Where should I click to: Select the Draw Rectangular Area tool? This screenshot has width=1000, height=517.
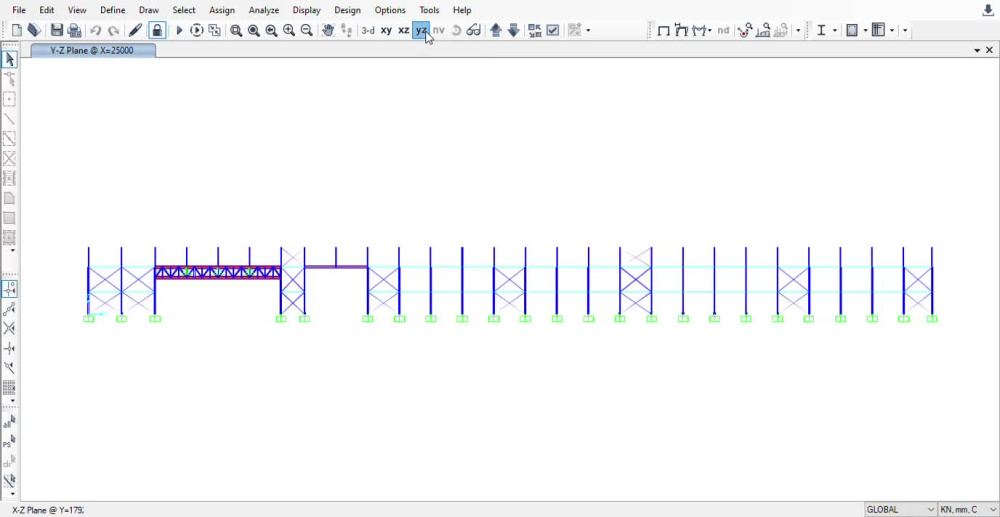[x=10, y=217]
